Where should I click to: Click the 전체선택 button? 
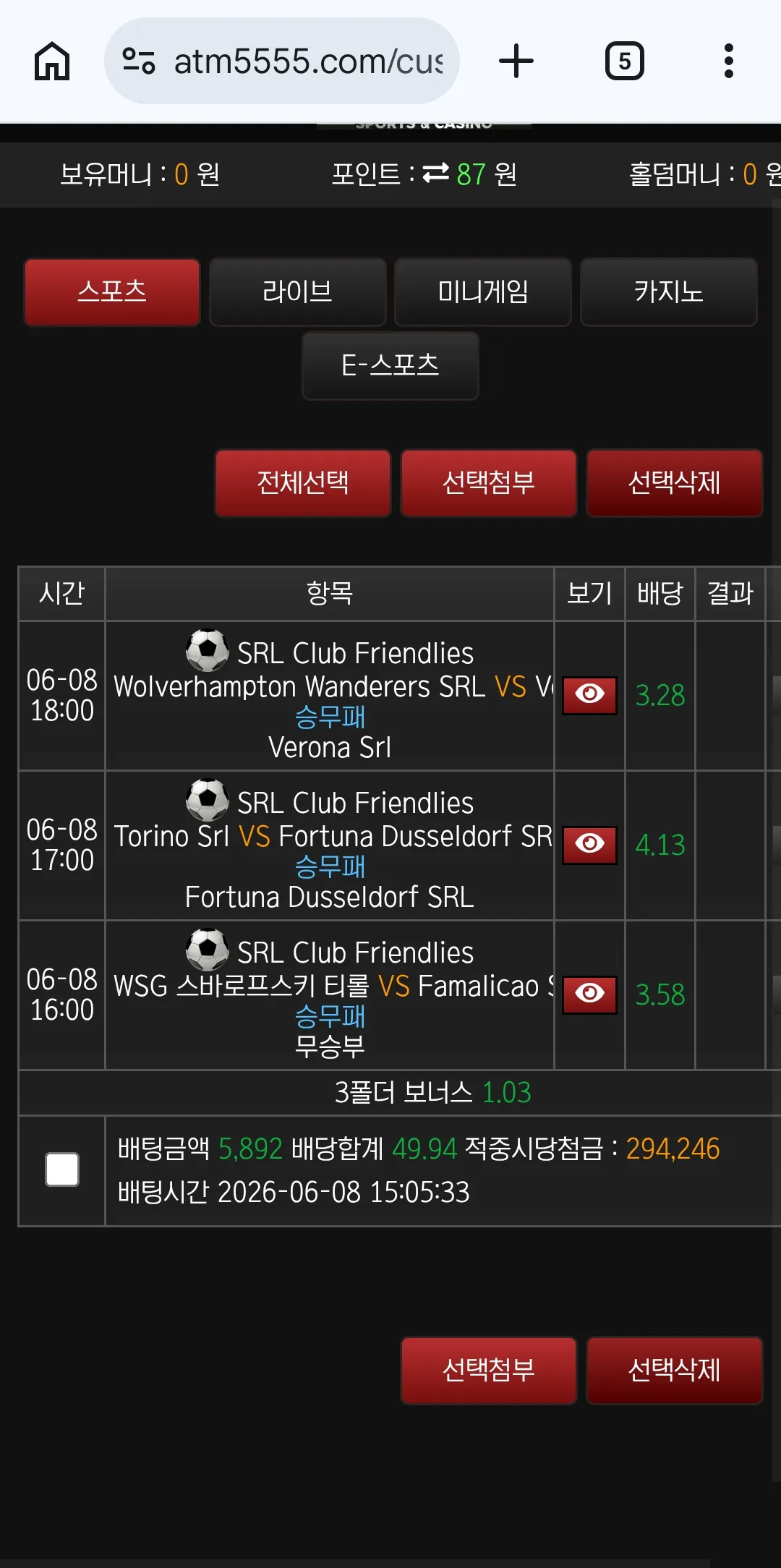tap(303, 483)
